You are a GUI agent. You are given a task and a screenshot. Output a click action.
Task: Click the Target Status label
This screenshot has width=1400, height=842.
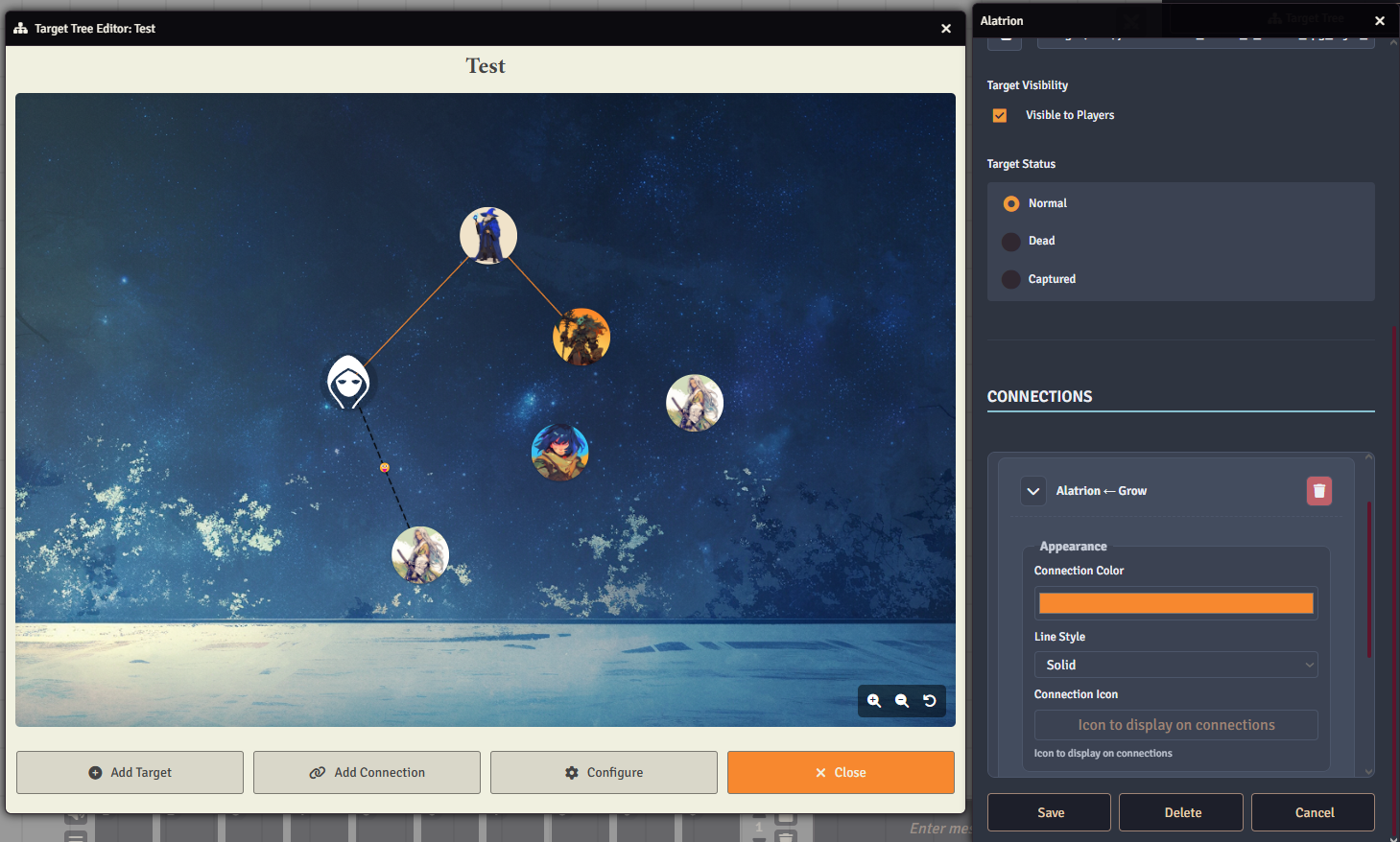click(x=1021, y=164)
